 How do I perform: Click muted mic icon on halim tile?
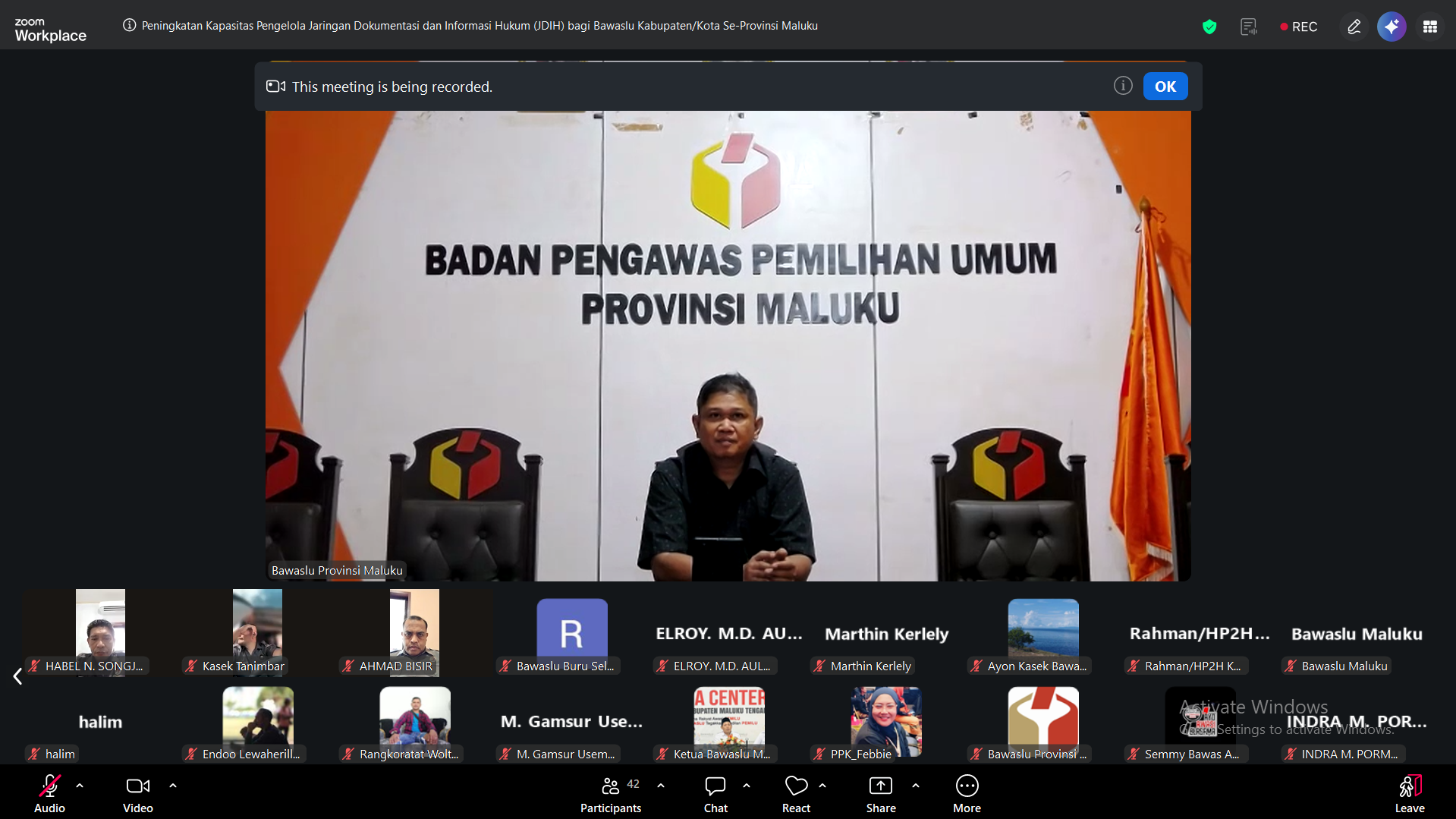tap(34, 754)
